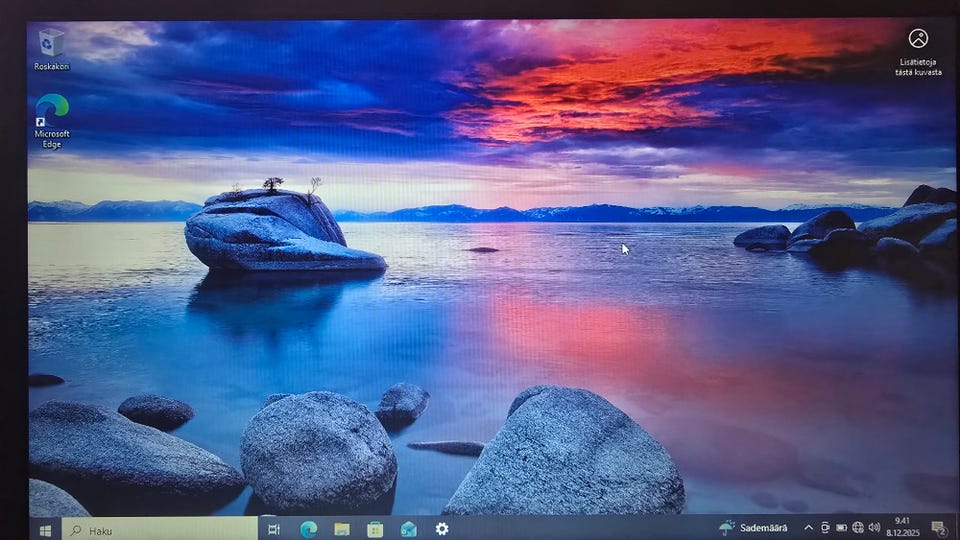Viewport: 960px width, 540px height.
Task: Open "Lisätietoja tästä kuvasta" spotlight icon
Action: (918, 52)
